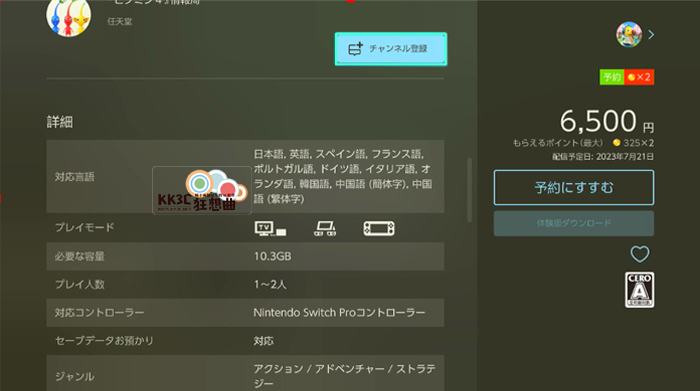Image resolution: width=700 pixels, height=391 pixels.
Task: Click the 体験版ダウンロード button
Action: (574, 223)
